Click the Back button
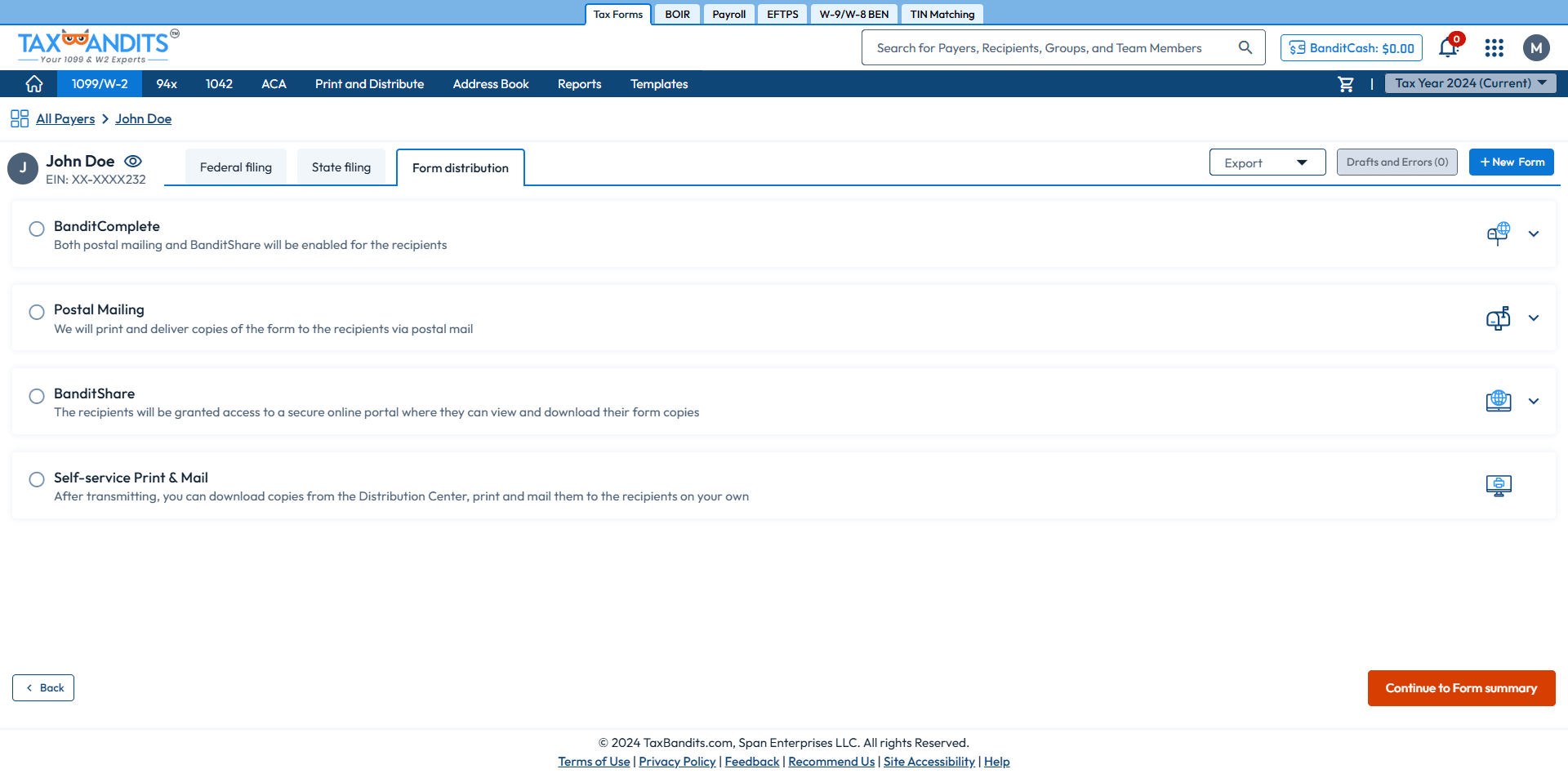Viewport: 1568px width, 778px height. pyautogui.click(x=43, y=688)
